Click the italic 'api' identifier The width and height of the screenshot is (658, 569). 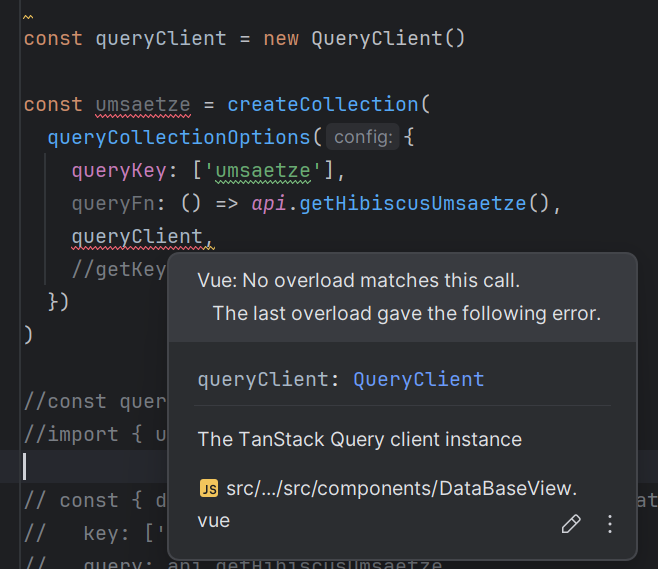click(x=269, y=204)
